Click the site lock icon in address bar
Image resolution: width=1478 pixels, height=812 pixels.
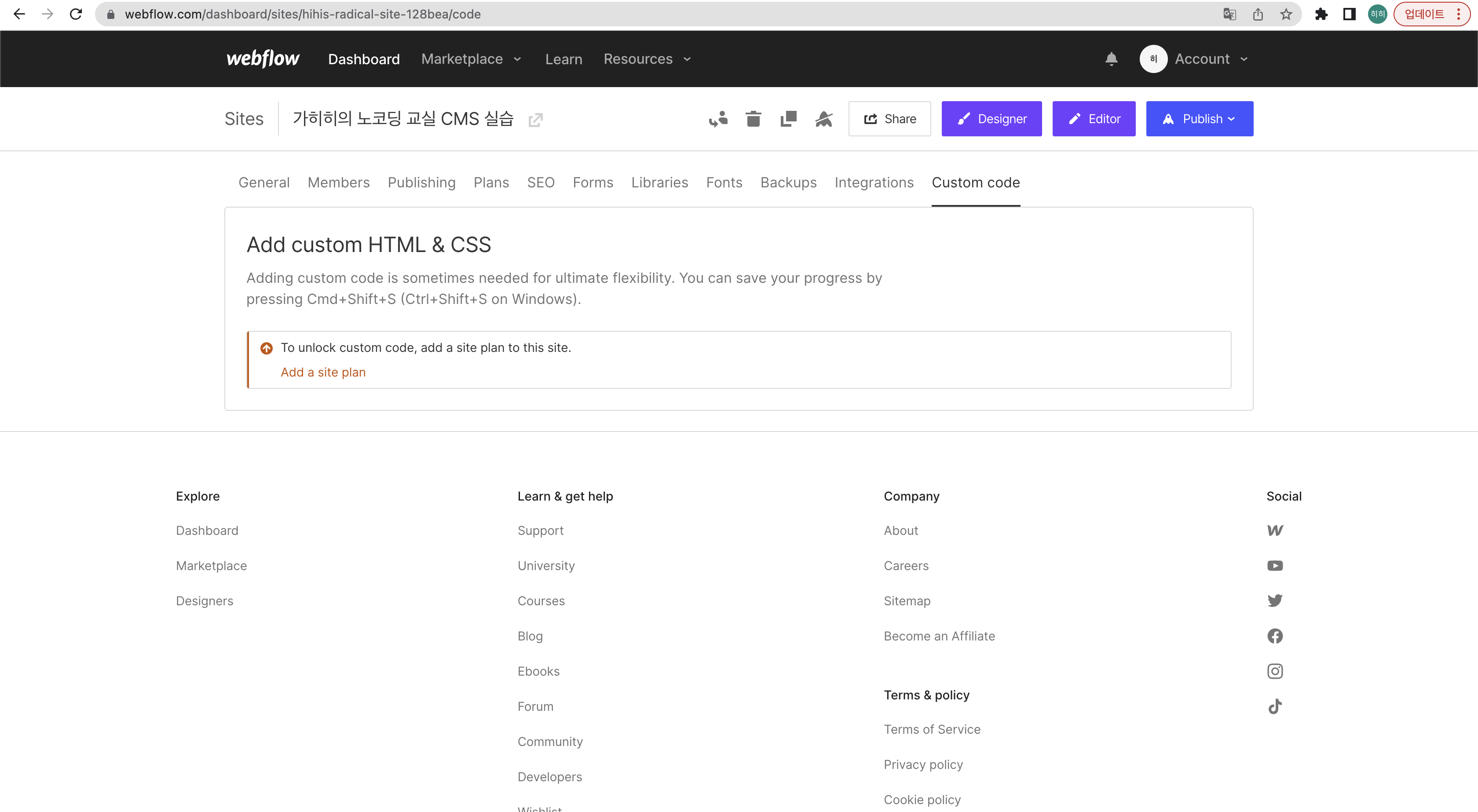(x=111, y=15)
